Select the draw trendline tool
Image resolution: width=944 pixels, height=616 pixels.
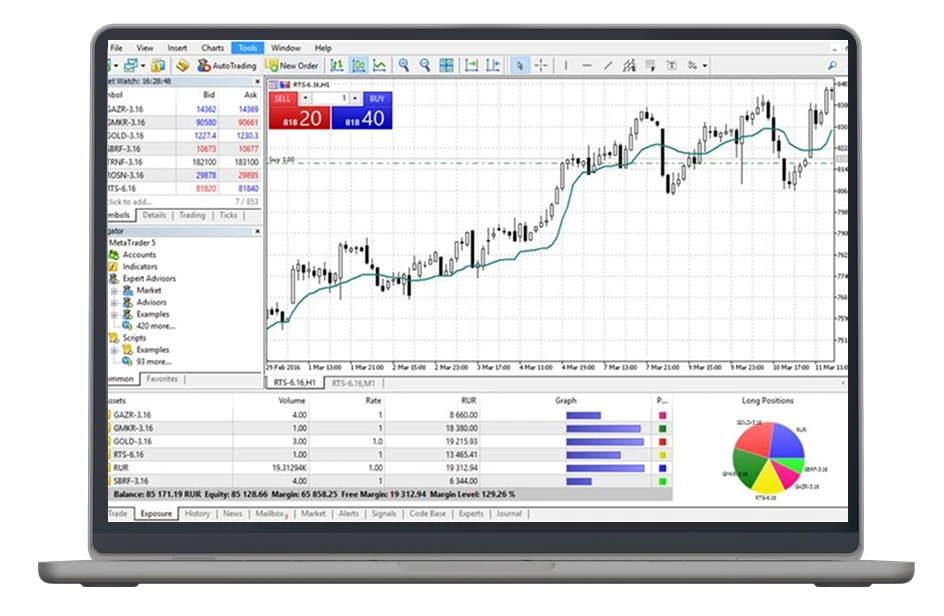point(608,65)
